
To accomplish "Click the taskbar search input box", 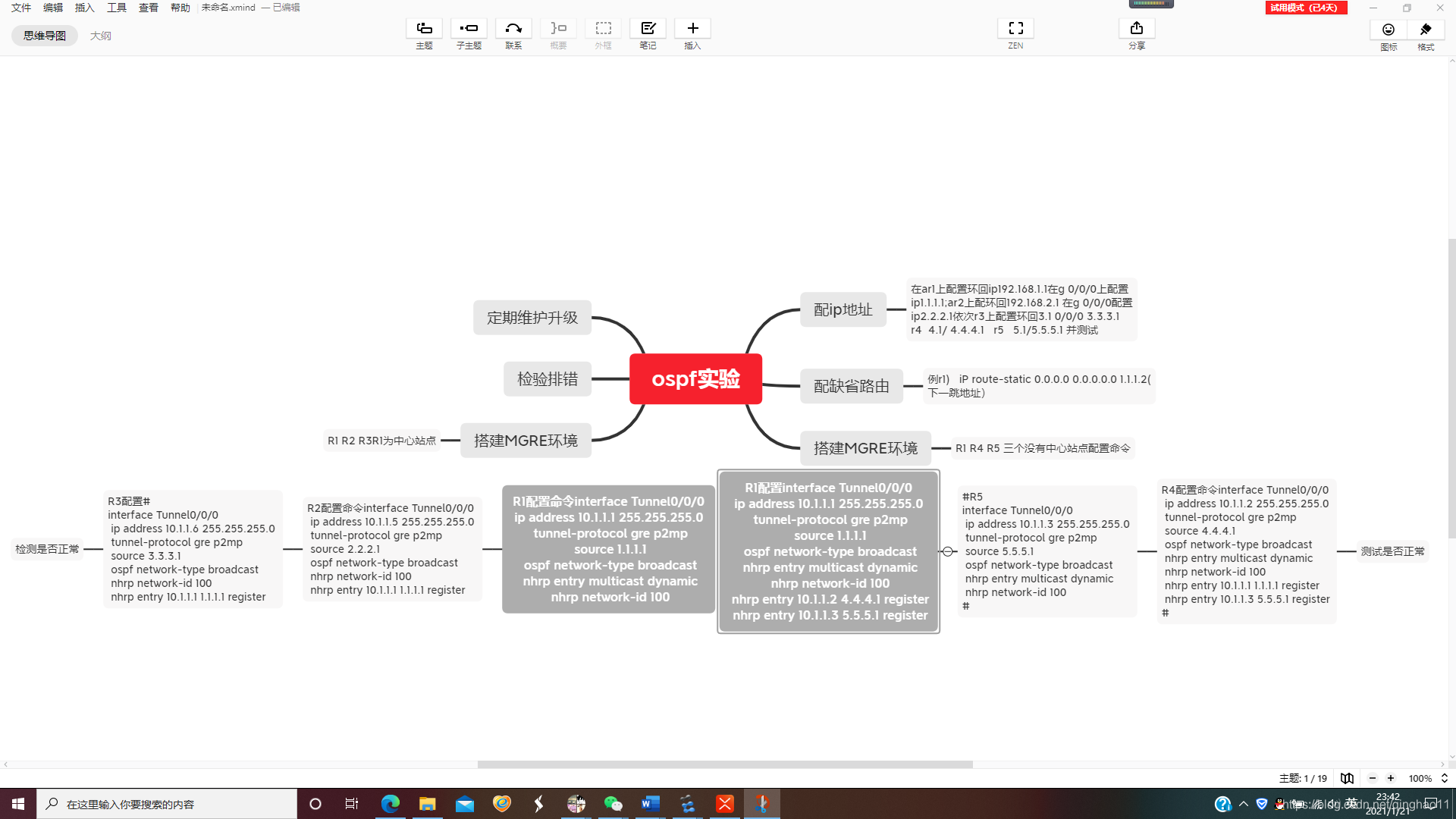I will pos(167,804).
